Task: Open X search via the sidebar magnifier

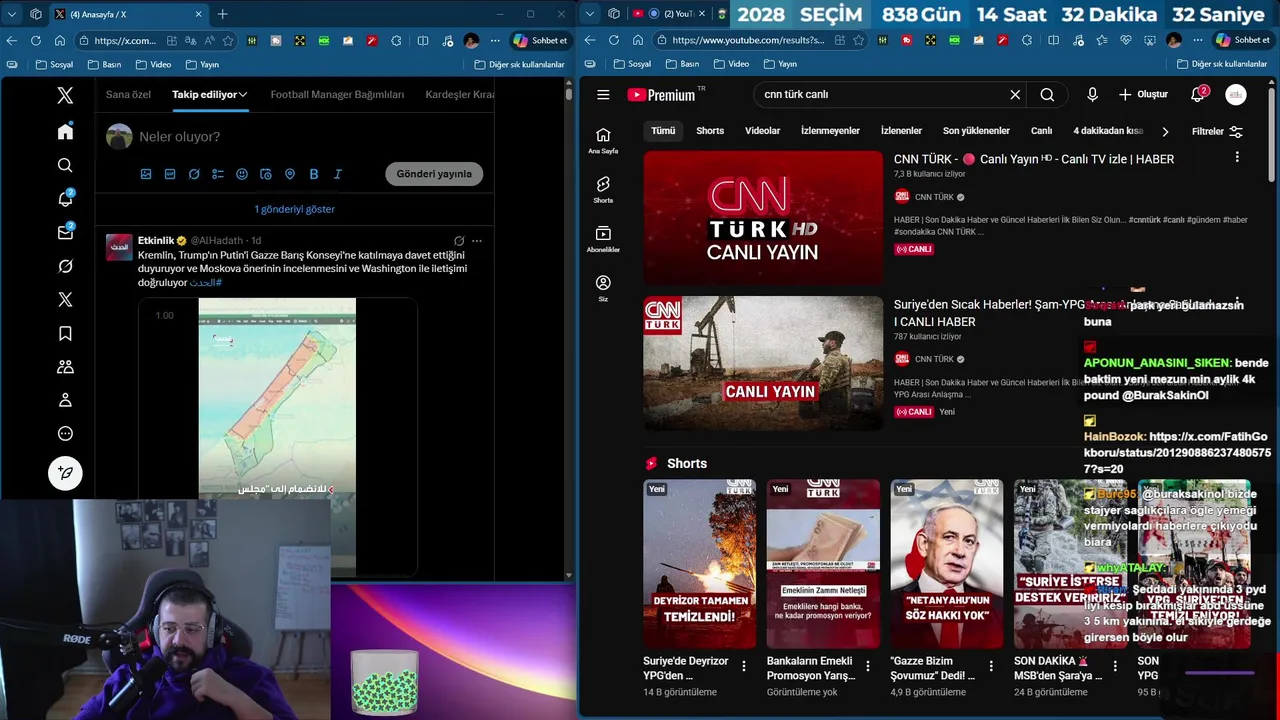Action: (x=65, y=165)
